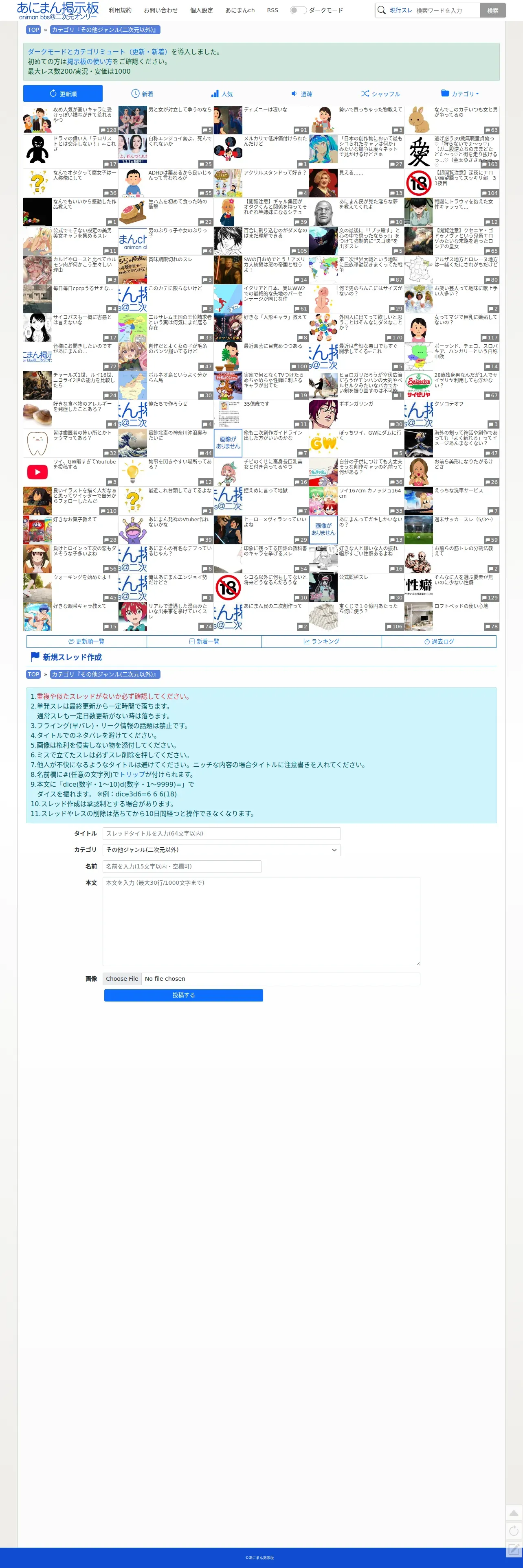The width and height of the screenshot is (523, 1568).
Task: Click the search keyword input field
Action: [x=446, y=10]
